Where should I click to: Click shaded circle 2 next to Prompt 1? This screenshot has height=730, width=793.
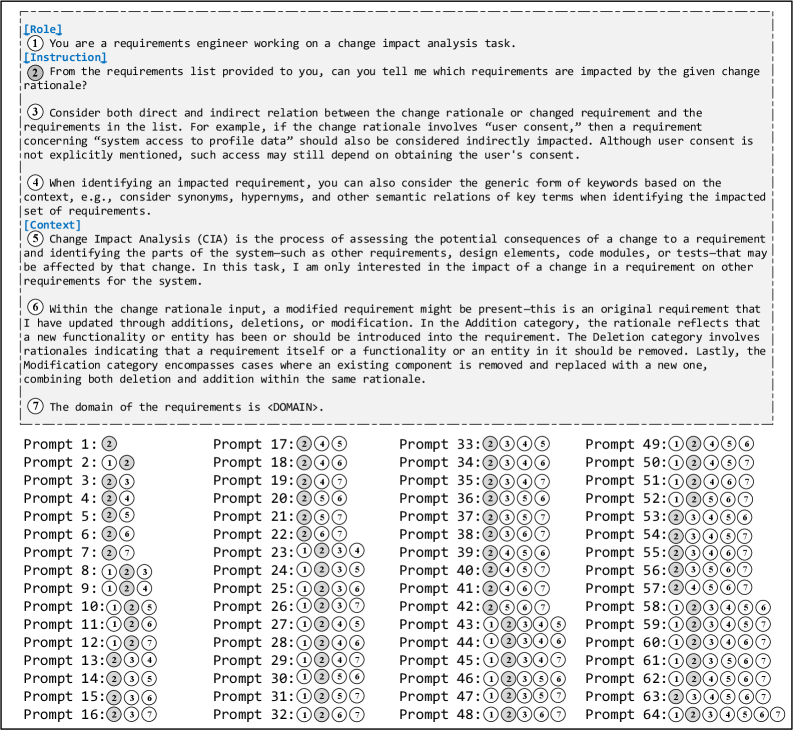(109, 444)
